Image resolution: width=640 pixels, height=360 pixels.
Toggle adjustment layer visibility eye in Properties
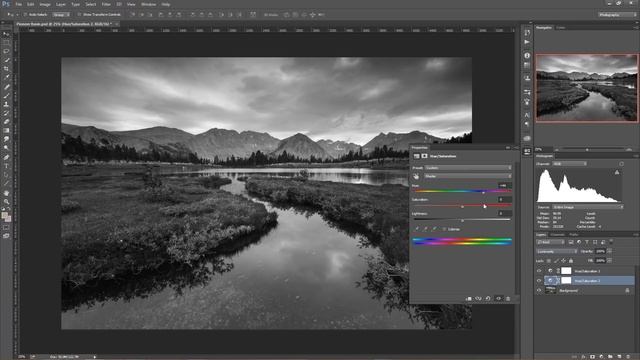pyautogui.click(x=498, y=299)
